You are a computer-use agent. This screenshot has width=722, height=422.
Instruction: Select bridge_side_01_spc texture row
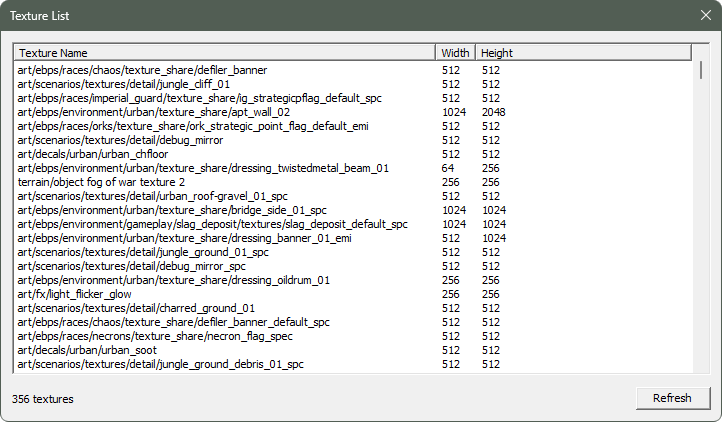172,211
